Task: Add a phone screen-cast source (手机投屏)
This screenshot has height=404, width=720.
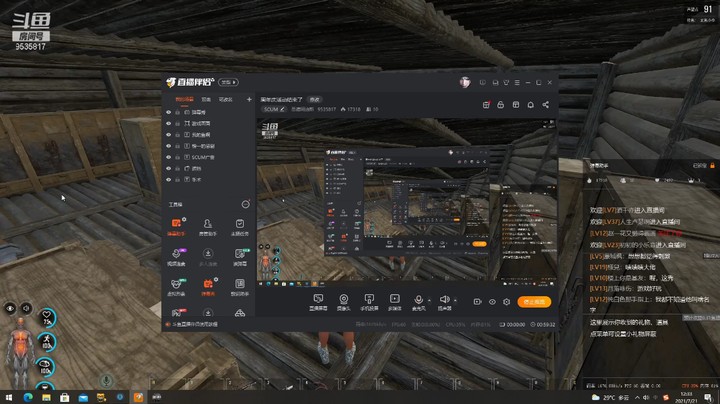Action: pyautogui.click(x=369, y=302)
